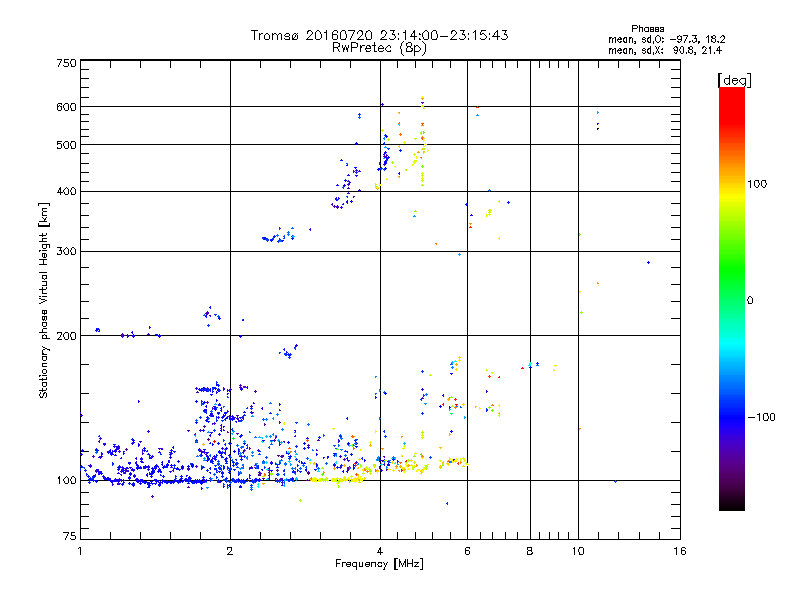Click the "mean, sd,X: 90.8, 21.4" line
800x600 pixels.
pos(665,50)
